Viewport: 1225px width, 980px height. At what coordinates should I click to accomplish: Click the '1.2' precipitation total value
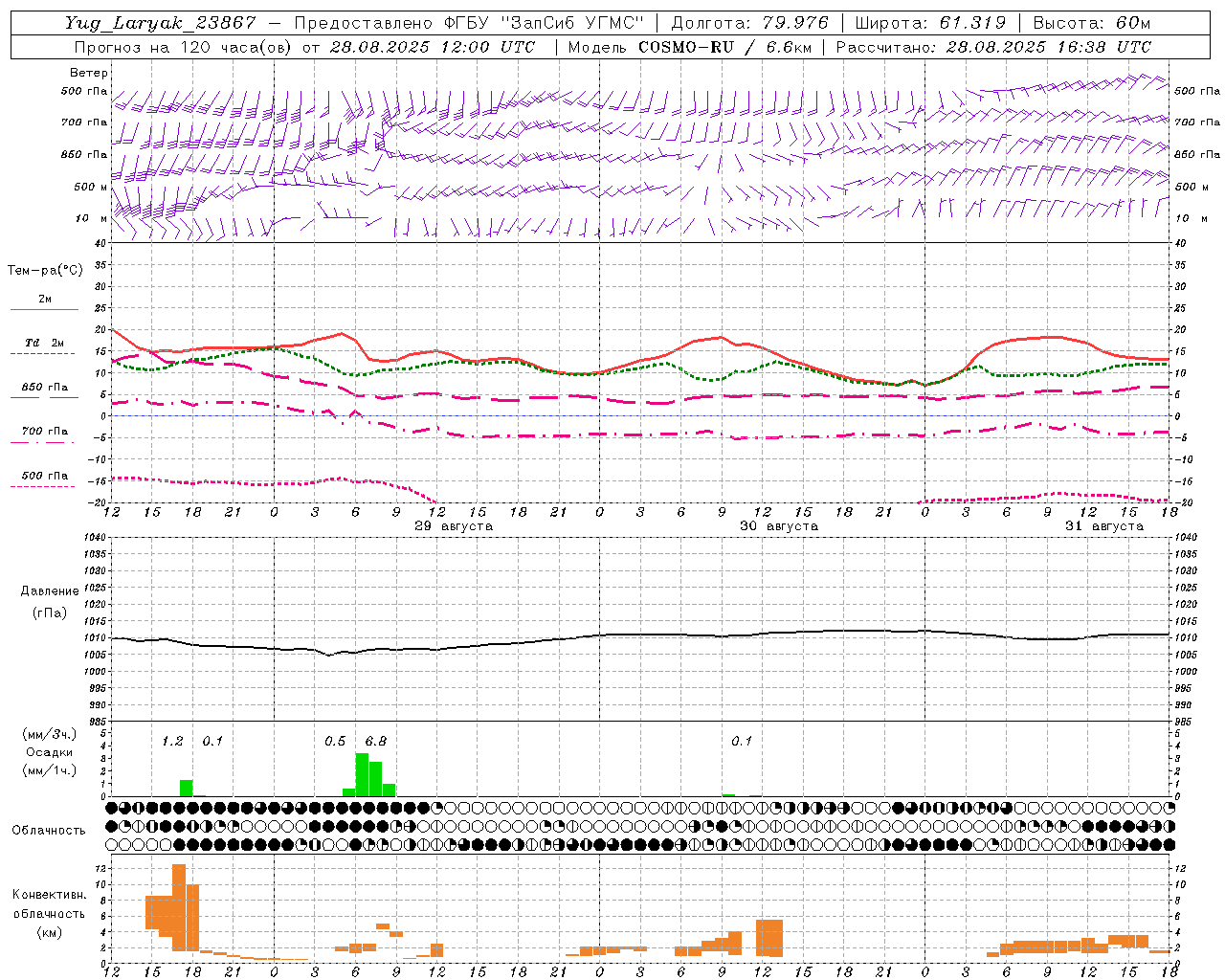172,742
